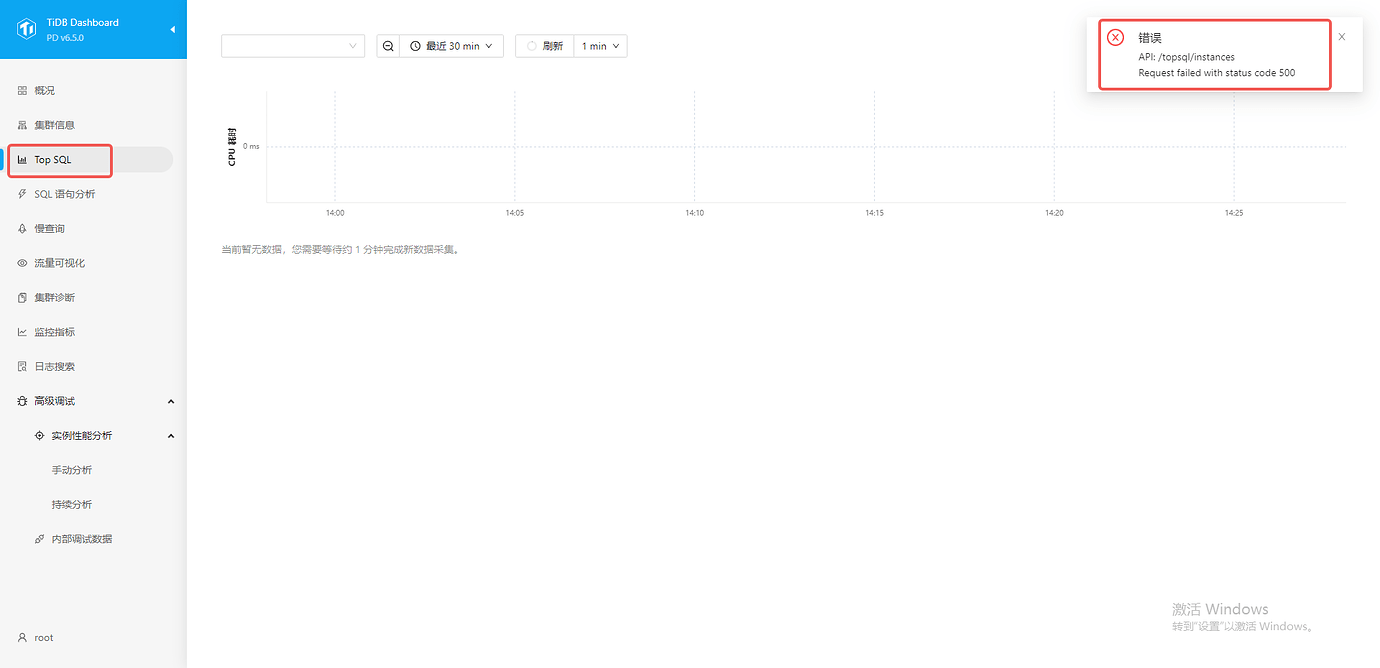Click the 集群诊断 document icon
The height and width of the screenshot is (668, 1380).
tap(22, 298)
